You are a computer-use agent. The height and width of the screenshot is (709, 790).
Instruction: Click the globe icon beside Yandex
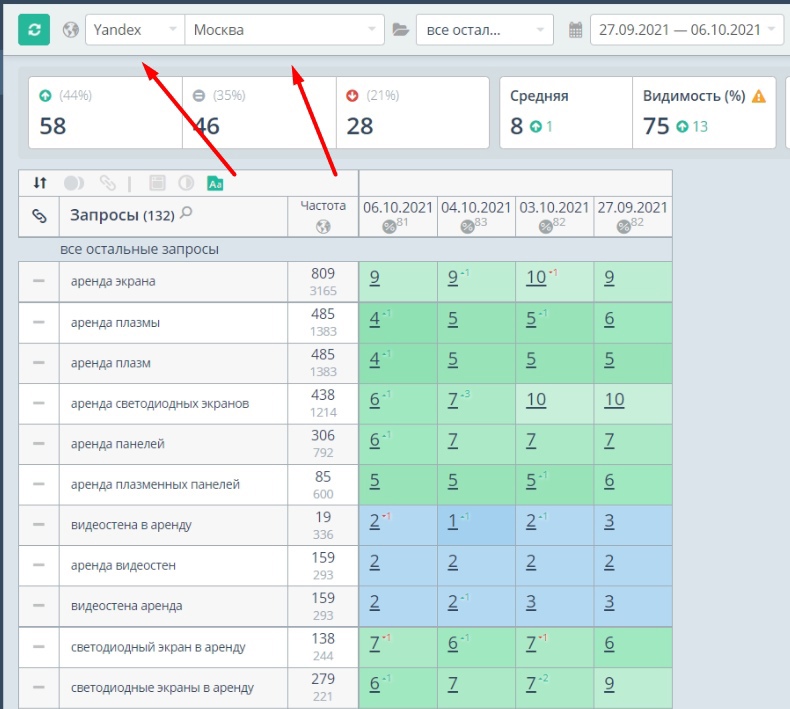tap(71, 30)
